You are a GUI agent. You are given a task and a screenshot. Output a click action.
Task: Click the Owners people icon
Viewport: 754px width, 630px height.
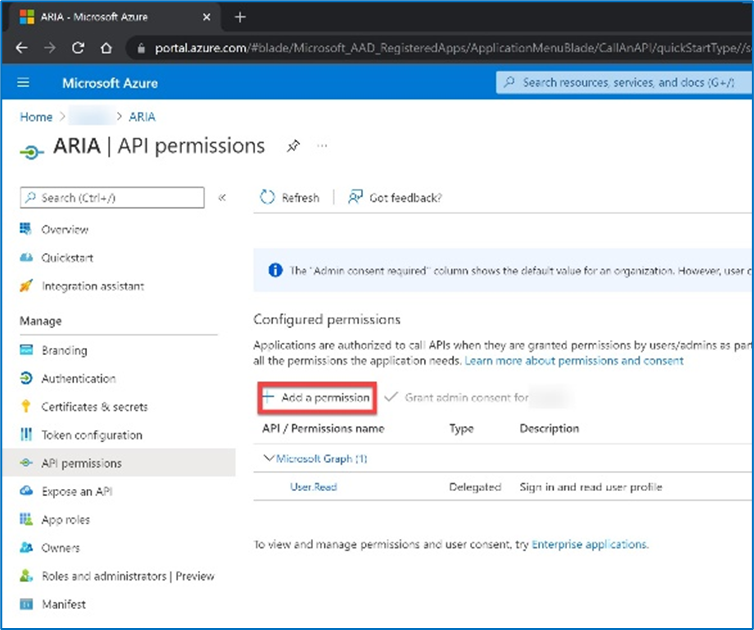[x=26, y=547]
